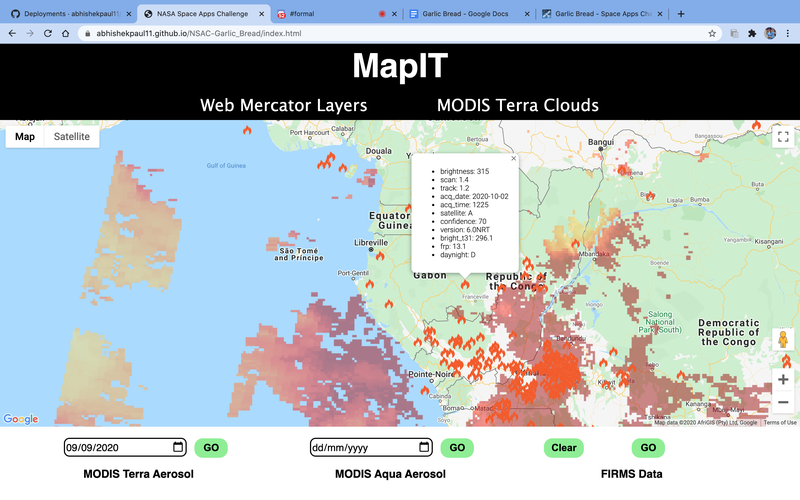Open MODIS Terra Clouds menu item
The width and height of the screenshot is (800, 500).
(x=517, y=105)
